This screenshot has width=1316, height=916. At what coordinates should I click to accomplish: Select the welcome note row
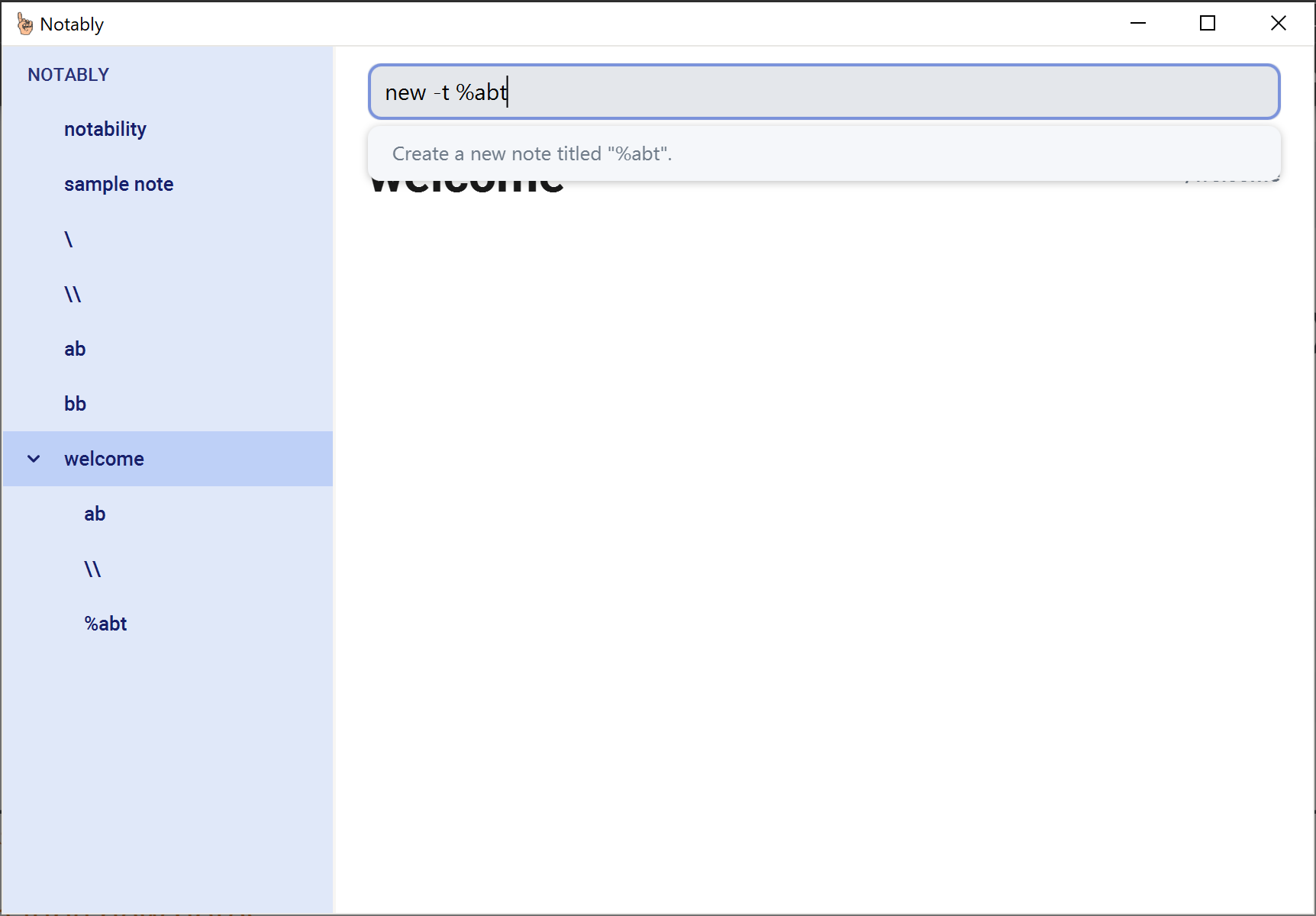[168, 459]
